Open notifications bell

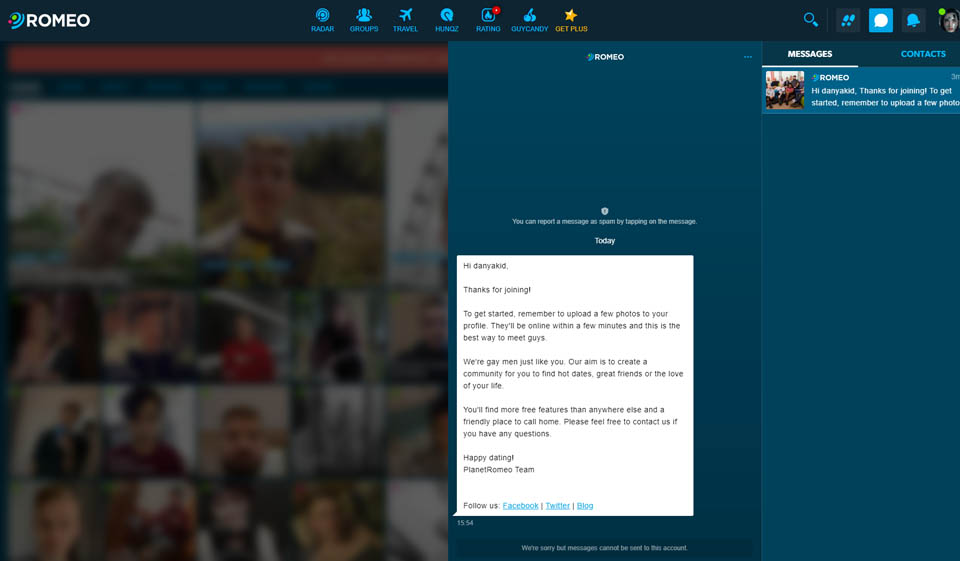point(913,20)
